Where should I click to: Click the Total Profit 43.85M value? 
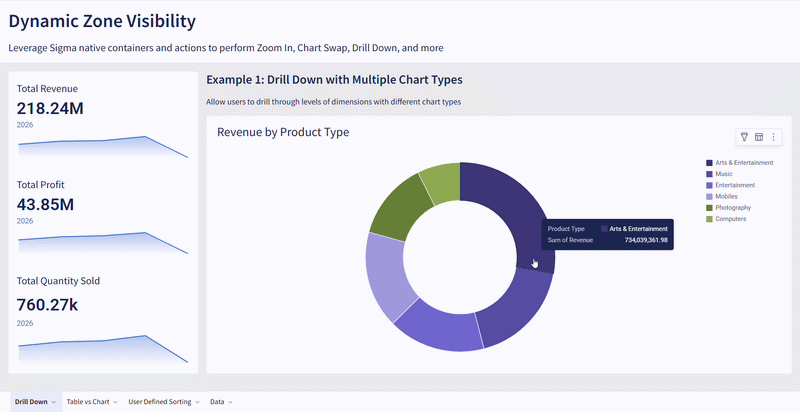pyautogui.click(x=45, y=204)
